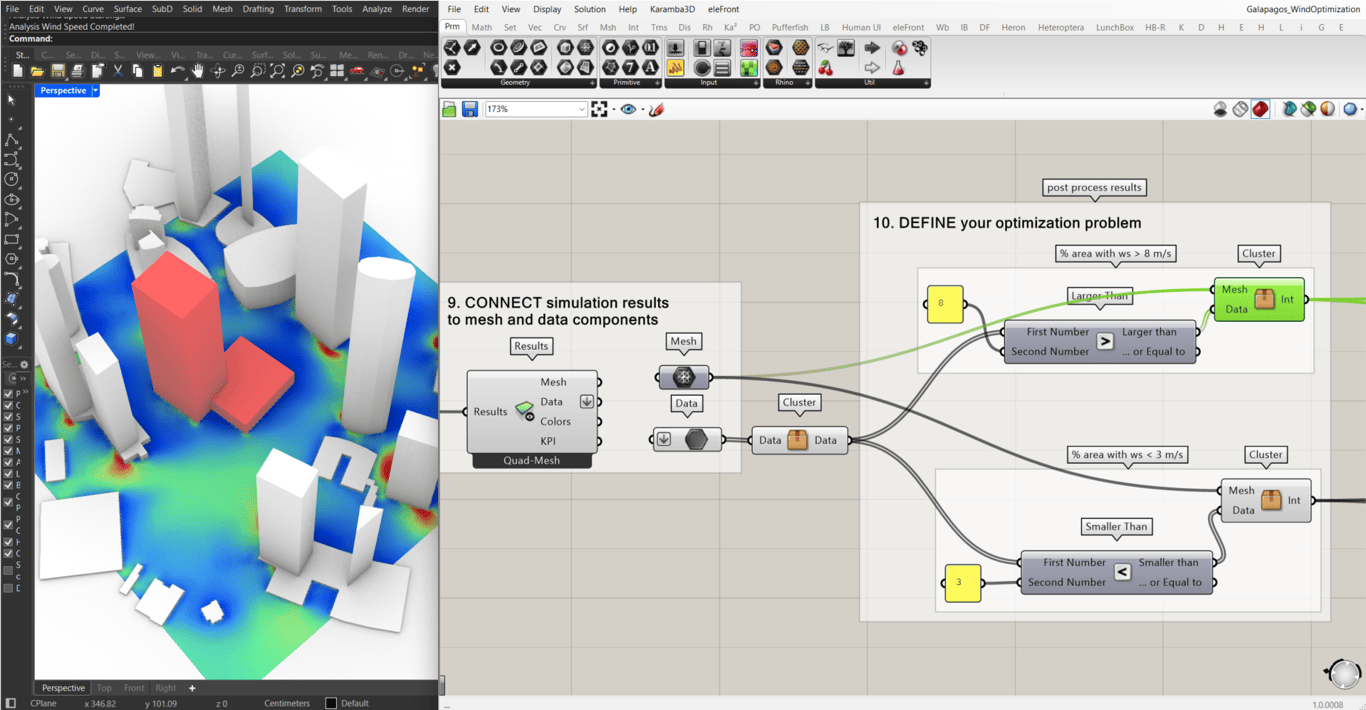Click the letter A text icon in Primitive panel

pos(650,67)
